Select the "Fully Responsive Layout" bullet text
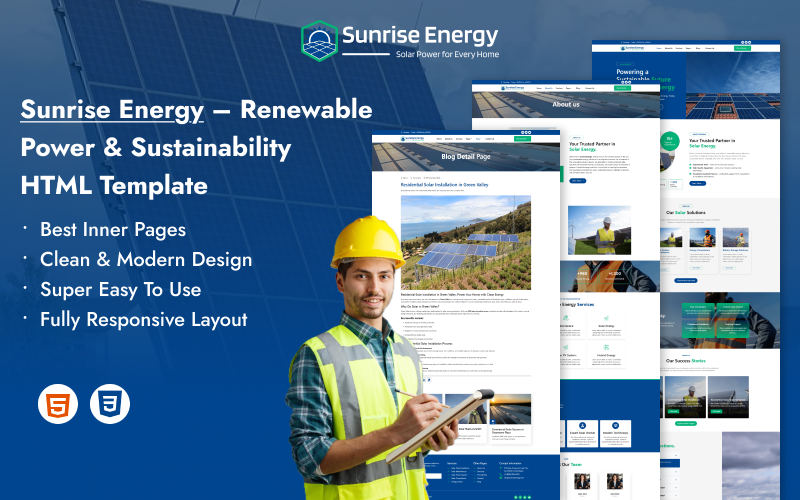Screen dimensions: 800x500 click(x=143, y=320)
